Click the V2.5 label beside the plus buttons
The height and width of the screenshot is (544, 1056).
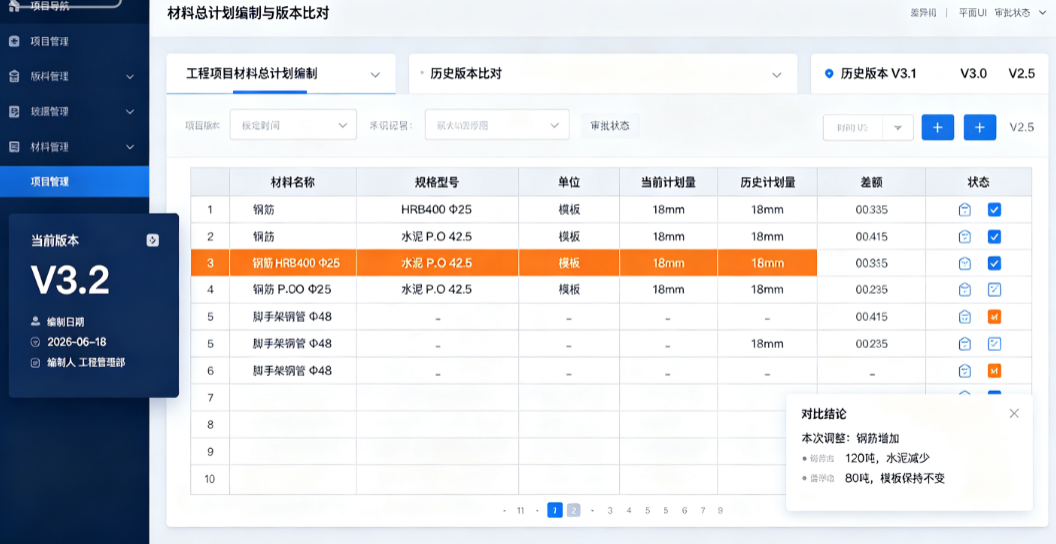tap(1021, 127)
